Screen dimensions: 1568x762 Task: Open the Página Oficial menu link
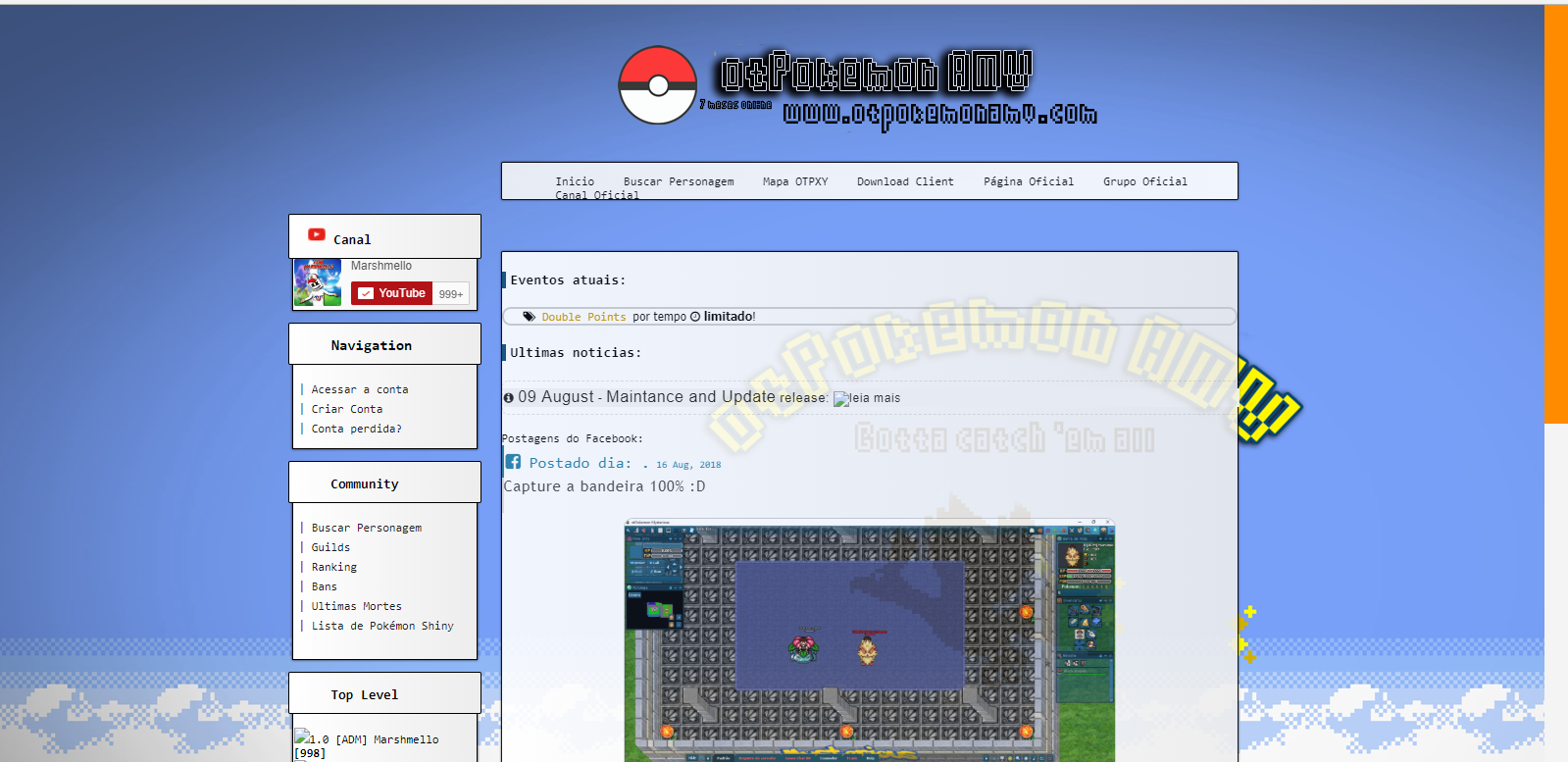click(x=1029, y=181)
